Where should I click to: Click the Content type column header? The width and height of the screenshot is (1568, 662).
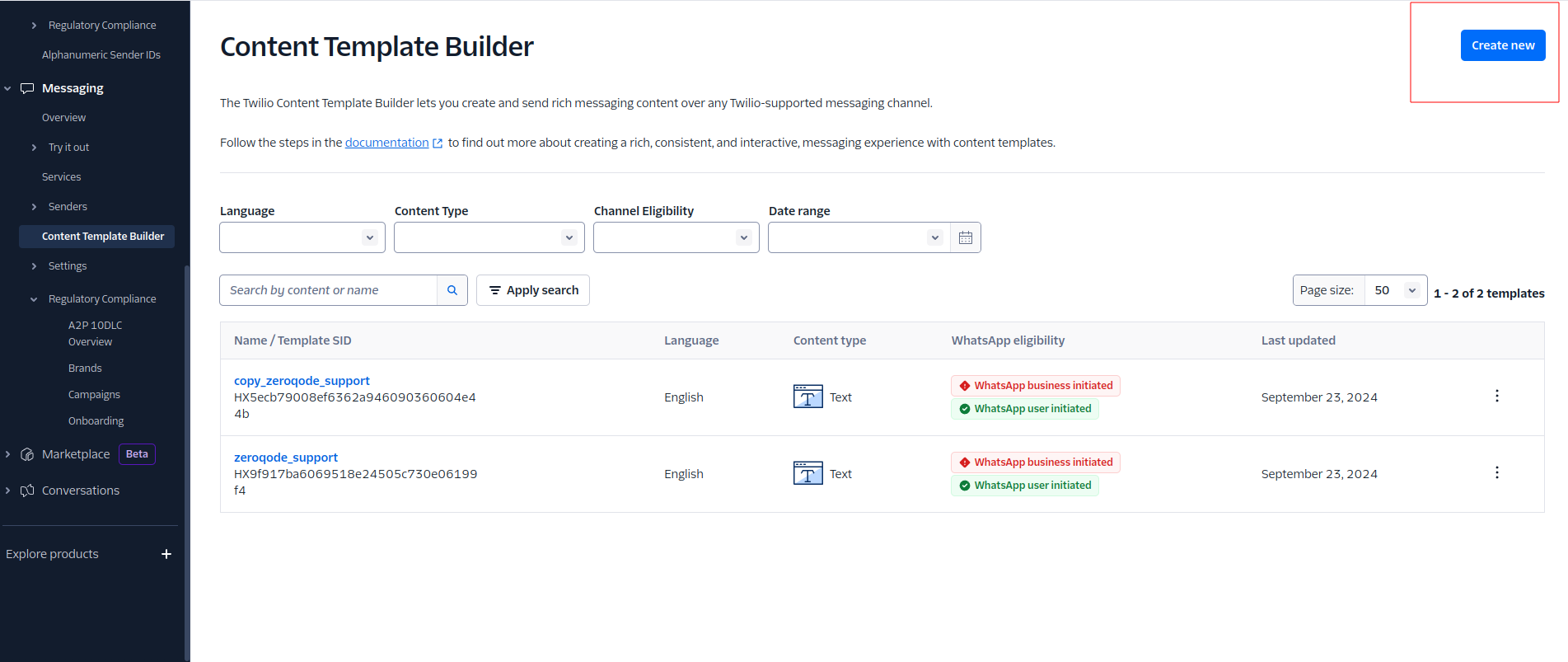(829, 340)
